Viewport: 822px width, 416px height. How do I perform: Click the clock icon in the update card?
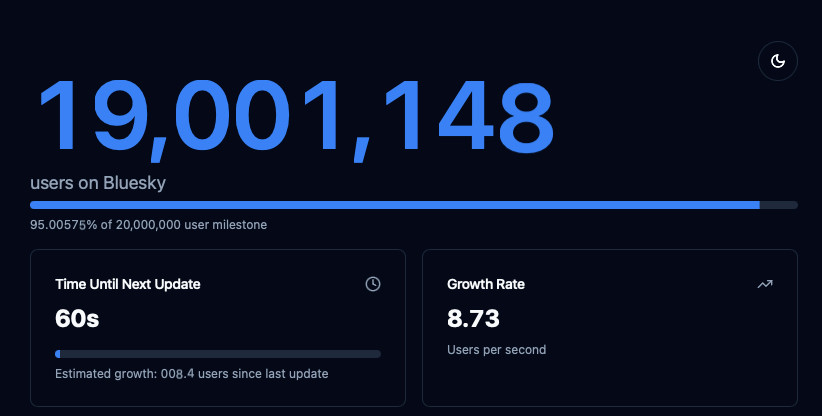click(373, 284)
